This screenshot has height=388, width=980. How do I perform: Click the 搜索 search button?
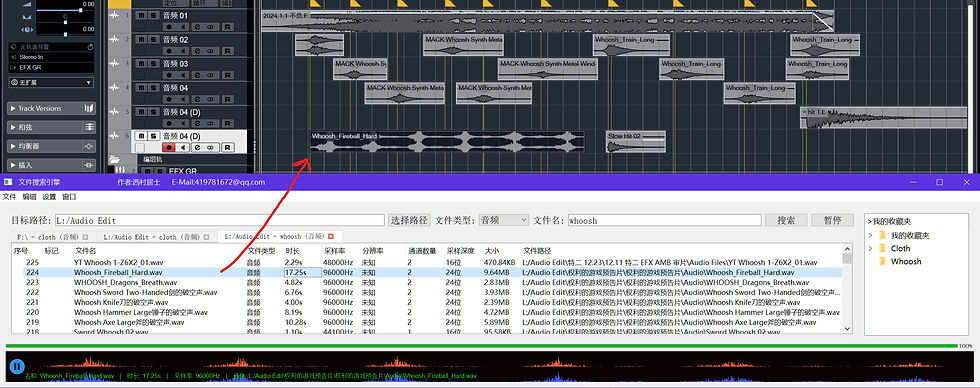[x=786, y=220]
